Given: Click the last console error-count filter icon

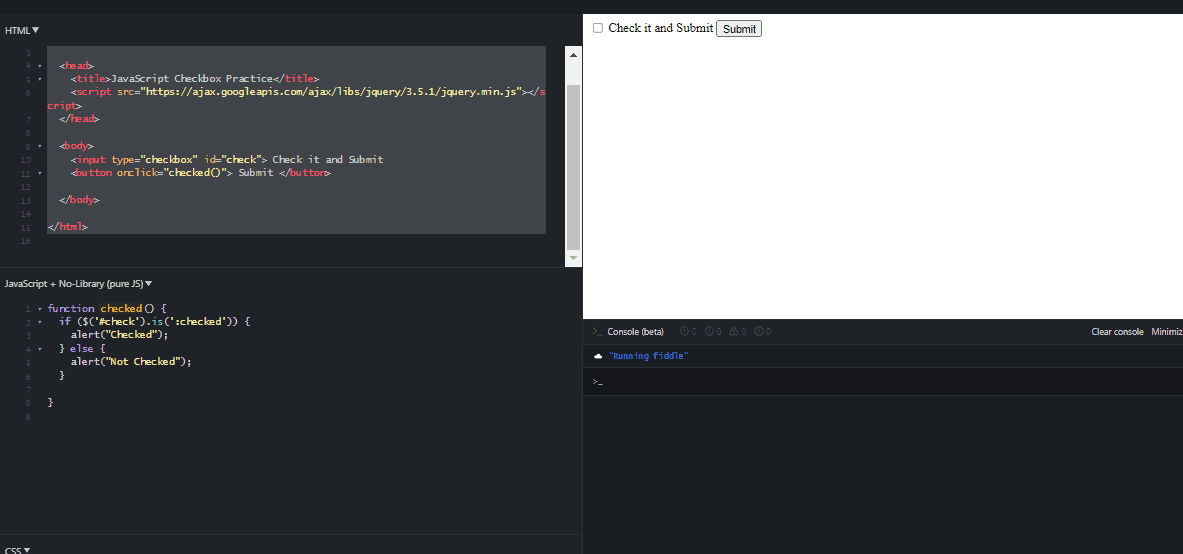Looking at the screenshot, I should pyautogui.click(x=758, y=331).
